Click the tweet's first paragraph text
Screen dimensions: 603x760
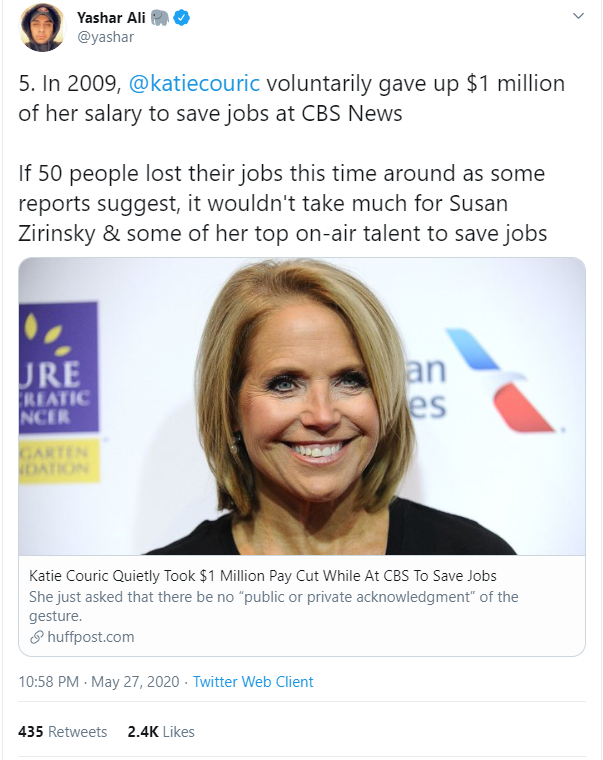(291, 98)
